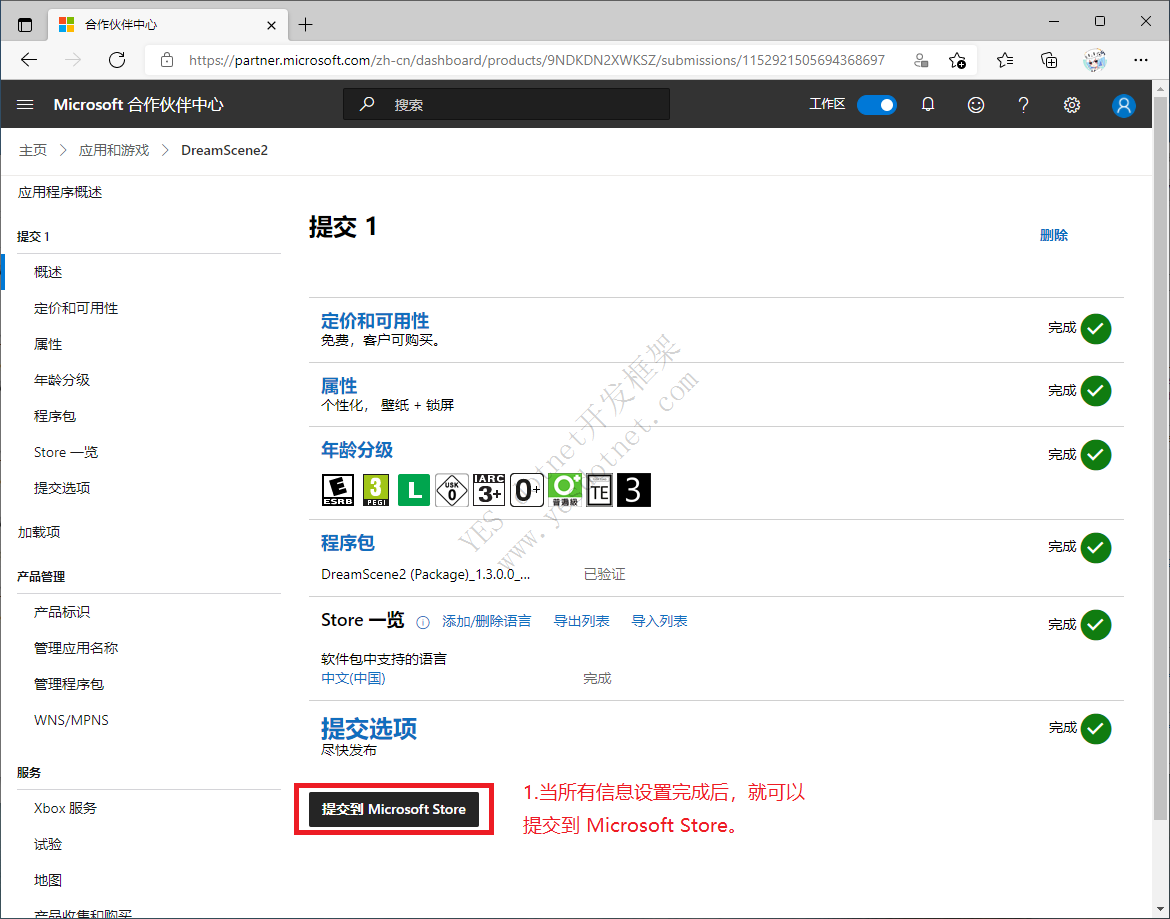Image resolution: width=1170 pixels, height=919 pixels.
Task: Open 属性 in the sidebar
Action: coord(48,344)
